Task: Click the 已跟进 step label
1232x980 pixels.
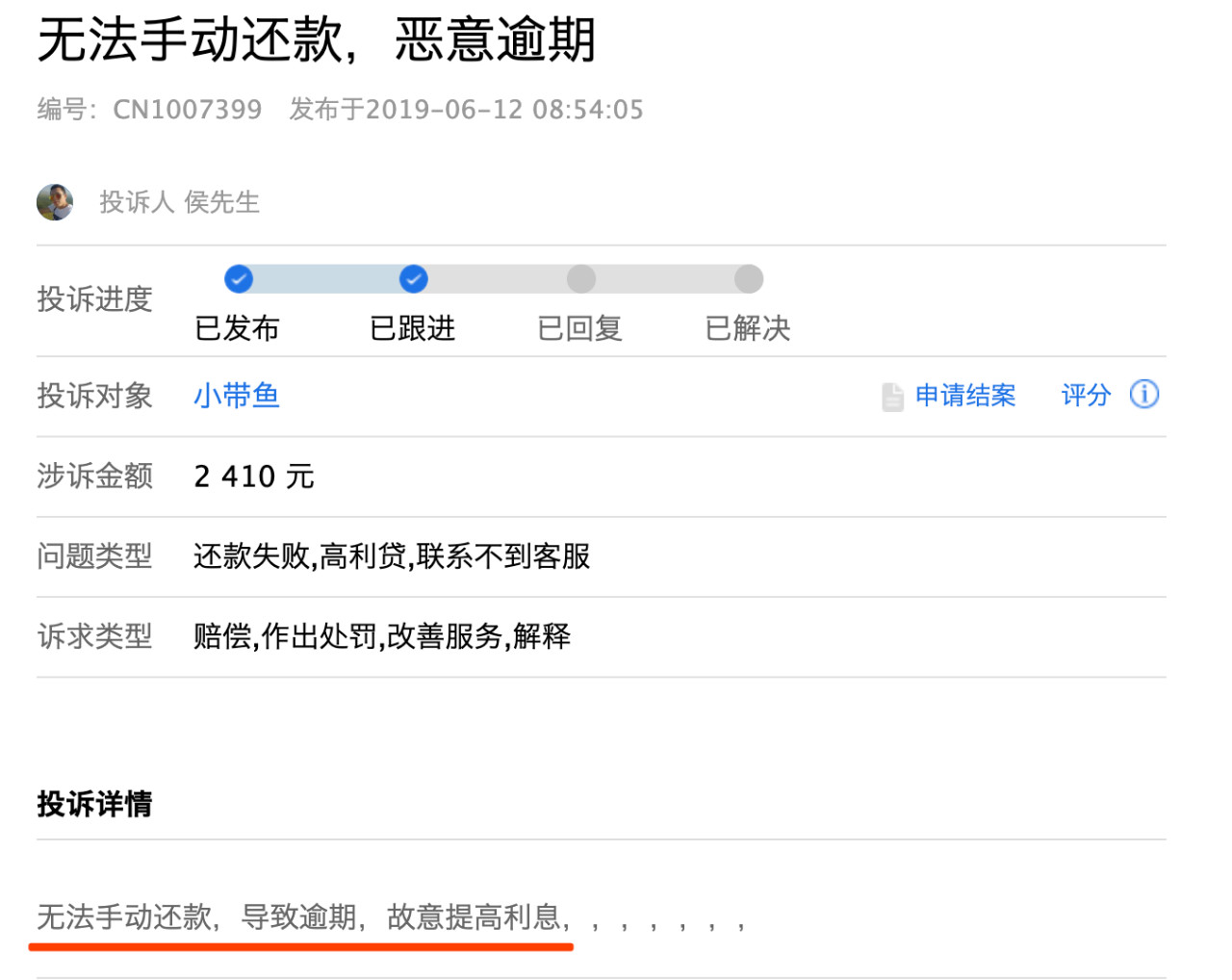Action: [x=413, y=329]
